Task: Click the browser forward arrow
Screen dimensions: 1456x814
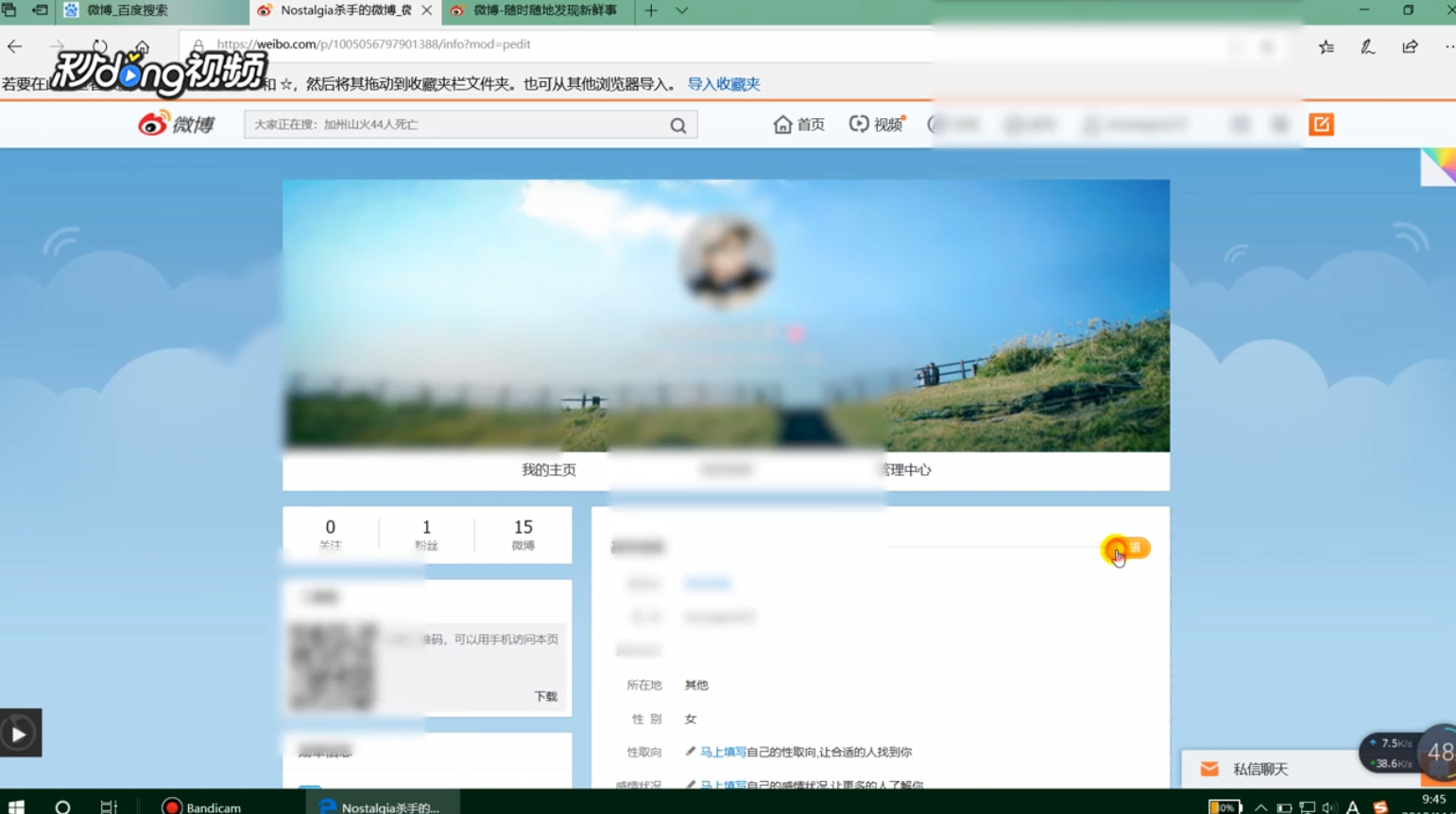Action: 57,46
